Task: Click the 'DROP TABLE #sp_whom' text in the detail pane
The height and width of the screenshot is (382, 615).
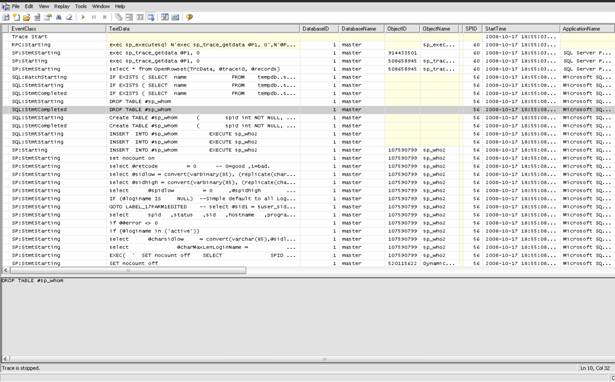Action: point(33,280)
